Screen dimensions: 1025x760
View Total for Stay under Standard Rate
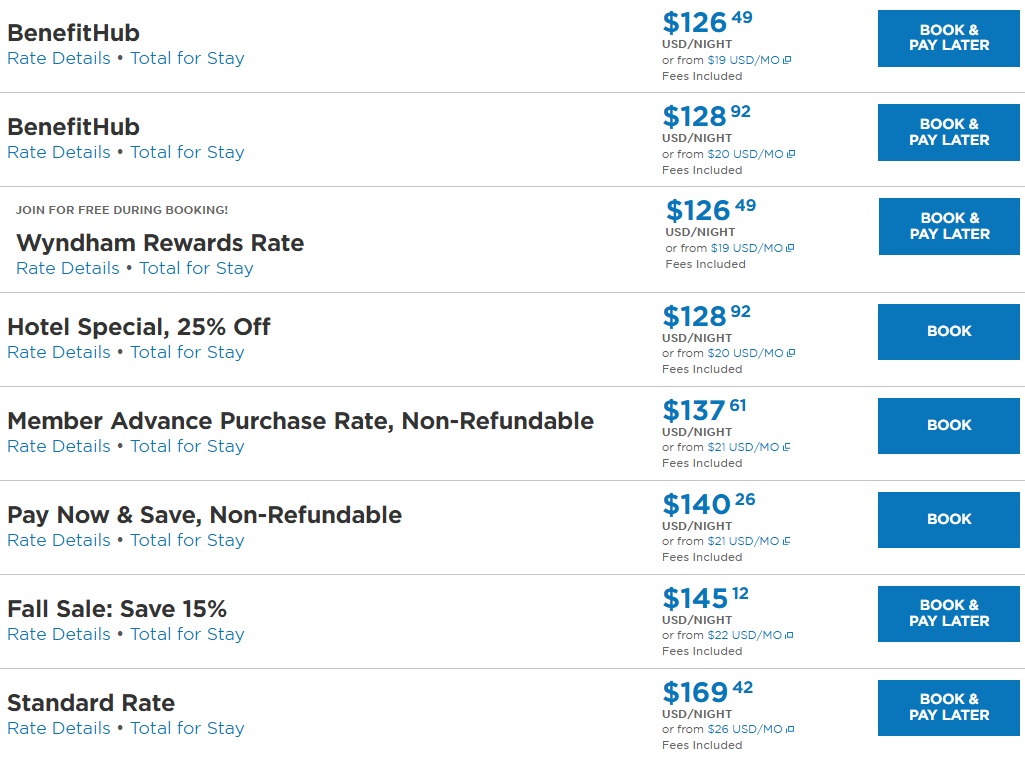click(187, 728)
